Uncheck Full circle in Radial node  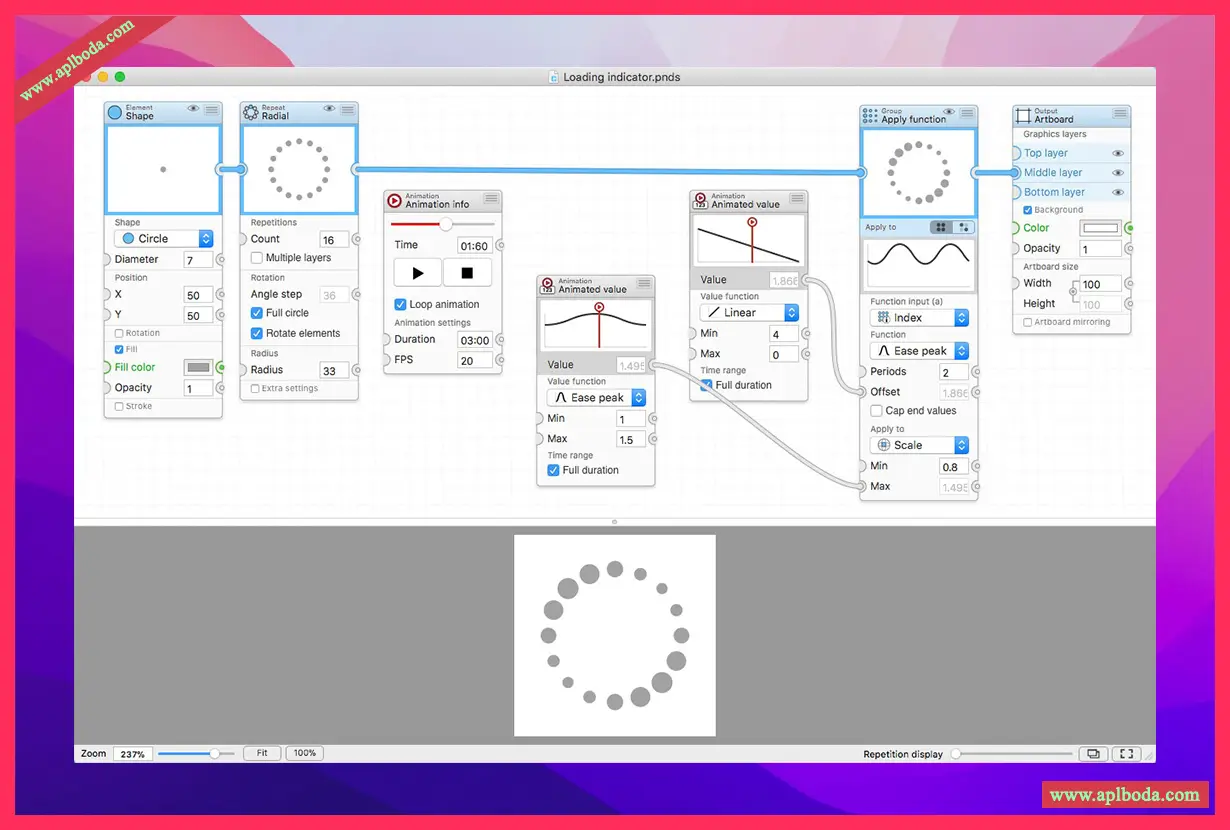click(x=257, y=313)
